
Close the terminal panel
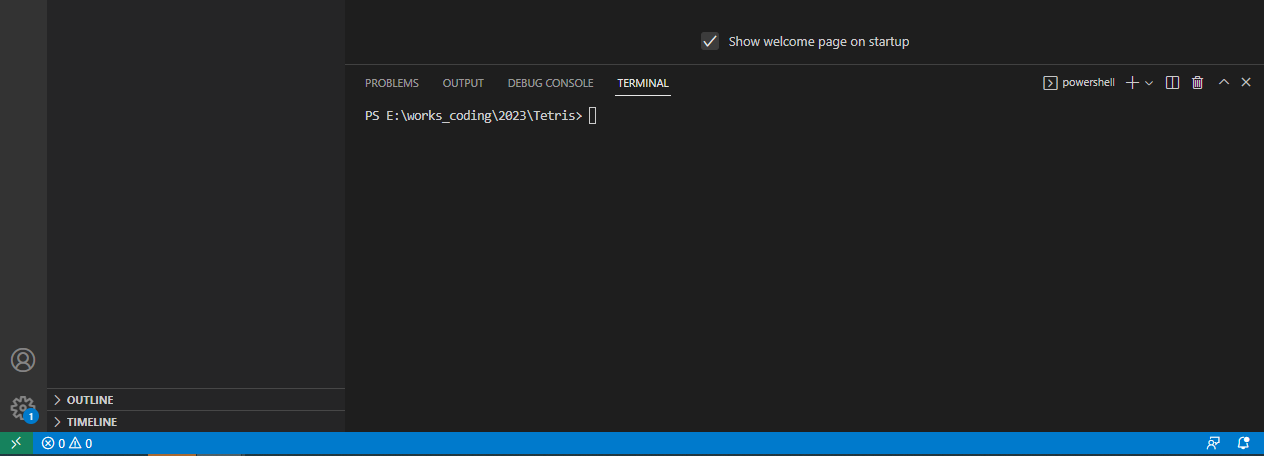pyautogui.click(x=1246, y=83)
